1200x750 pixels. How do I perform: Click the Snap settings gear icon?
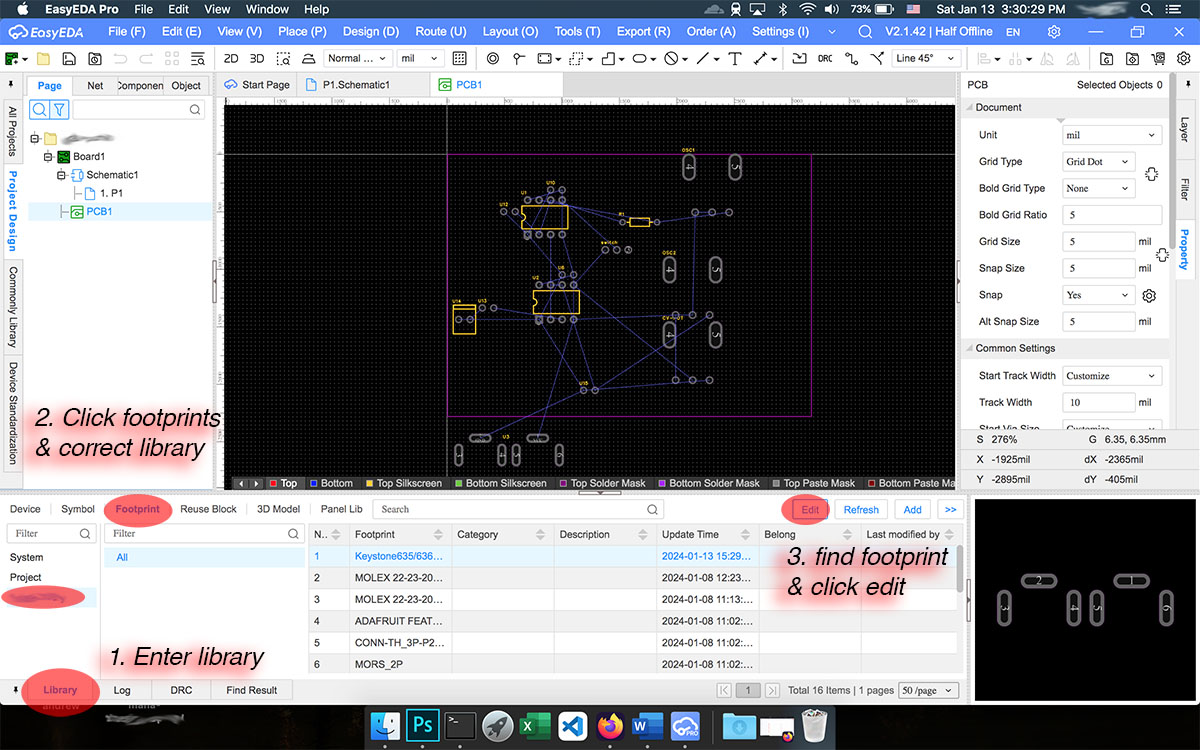1150,296
